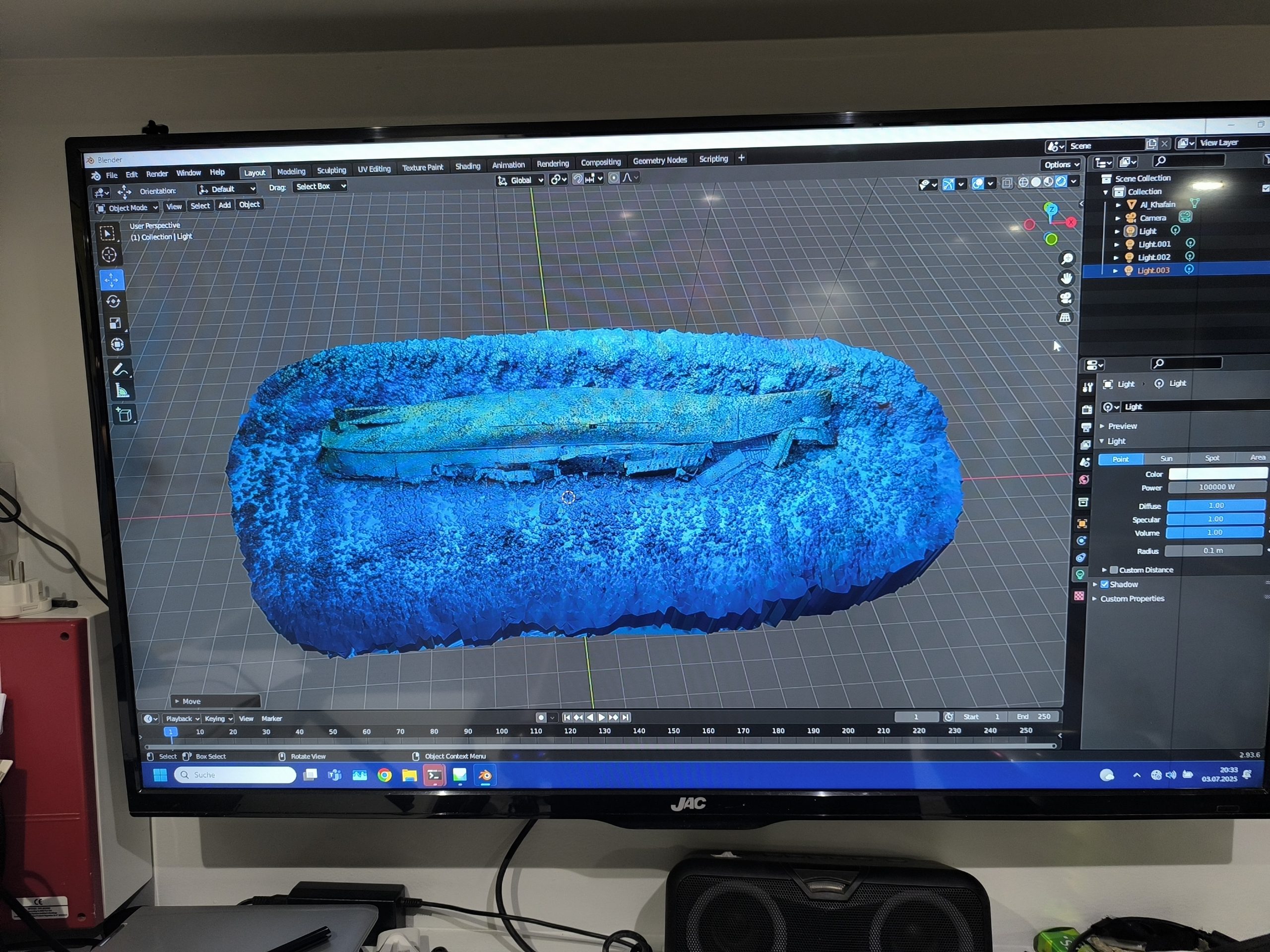Toggle Show Overlays in viewport header

tap(978, 183)
